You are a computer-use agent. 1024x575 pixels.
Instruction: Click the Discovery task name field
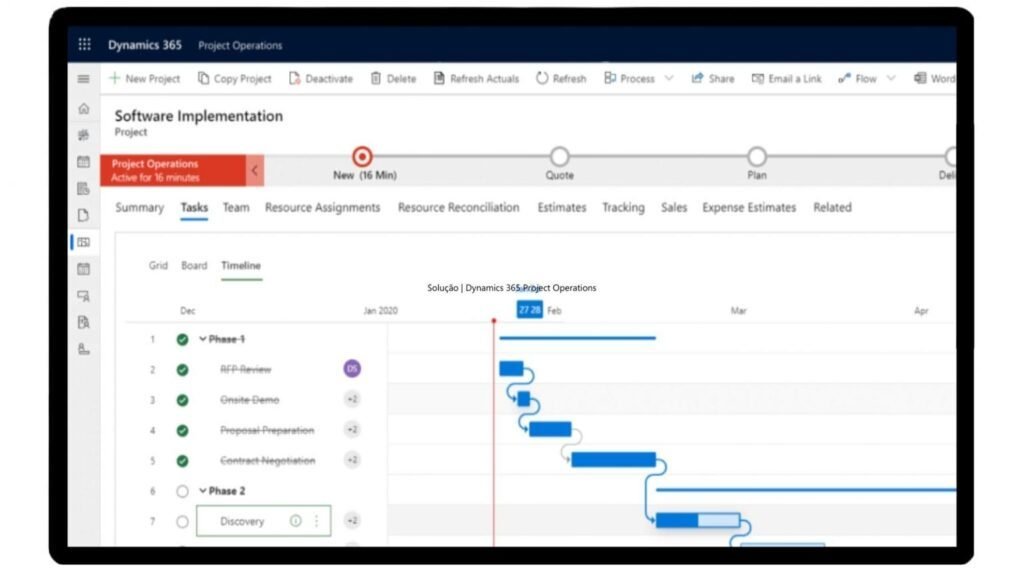coord(264,521)
